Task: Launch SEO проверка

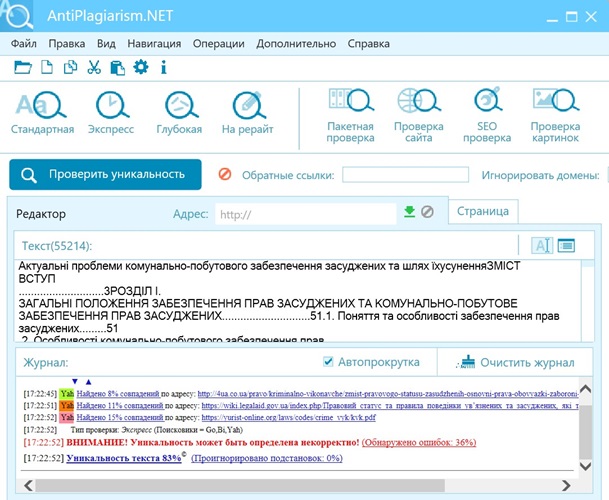Action: pyautogui.click(x=487, y=115)
